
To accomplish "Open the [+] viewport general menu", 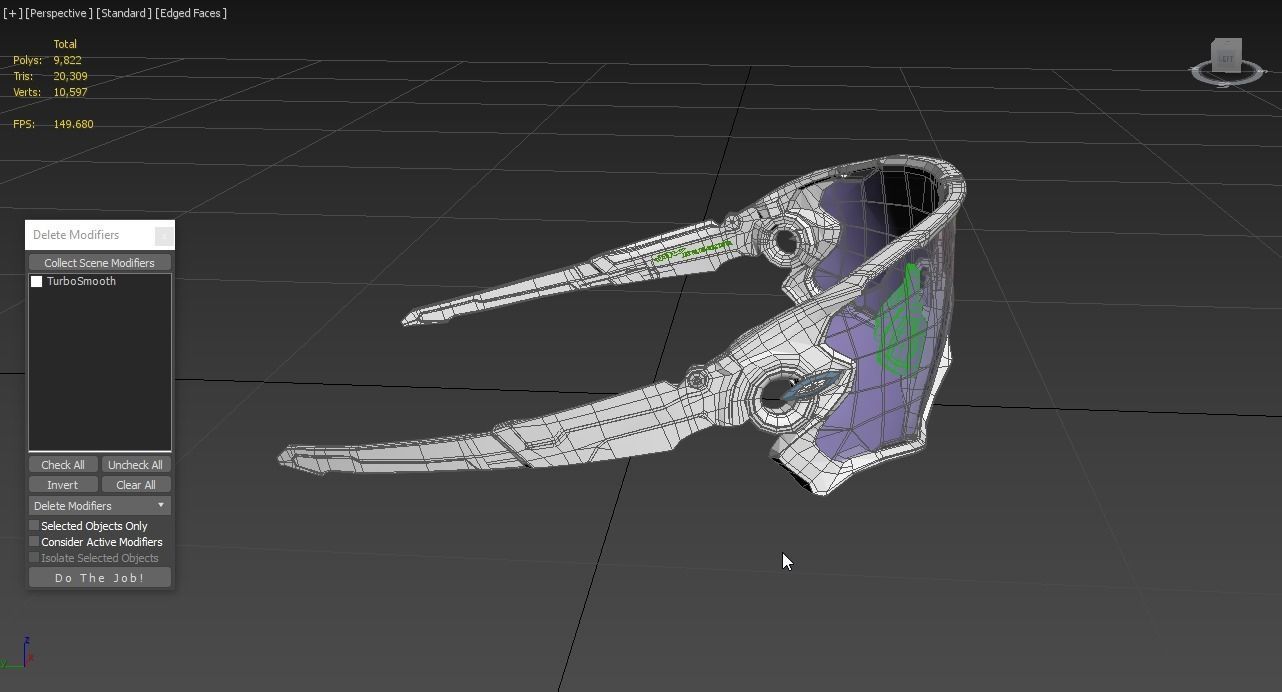I will (x=12, y=13).
